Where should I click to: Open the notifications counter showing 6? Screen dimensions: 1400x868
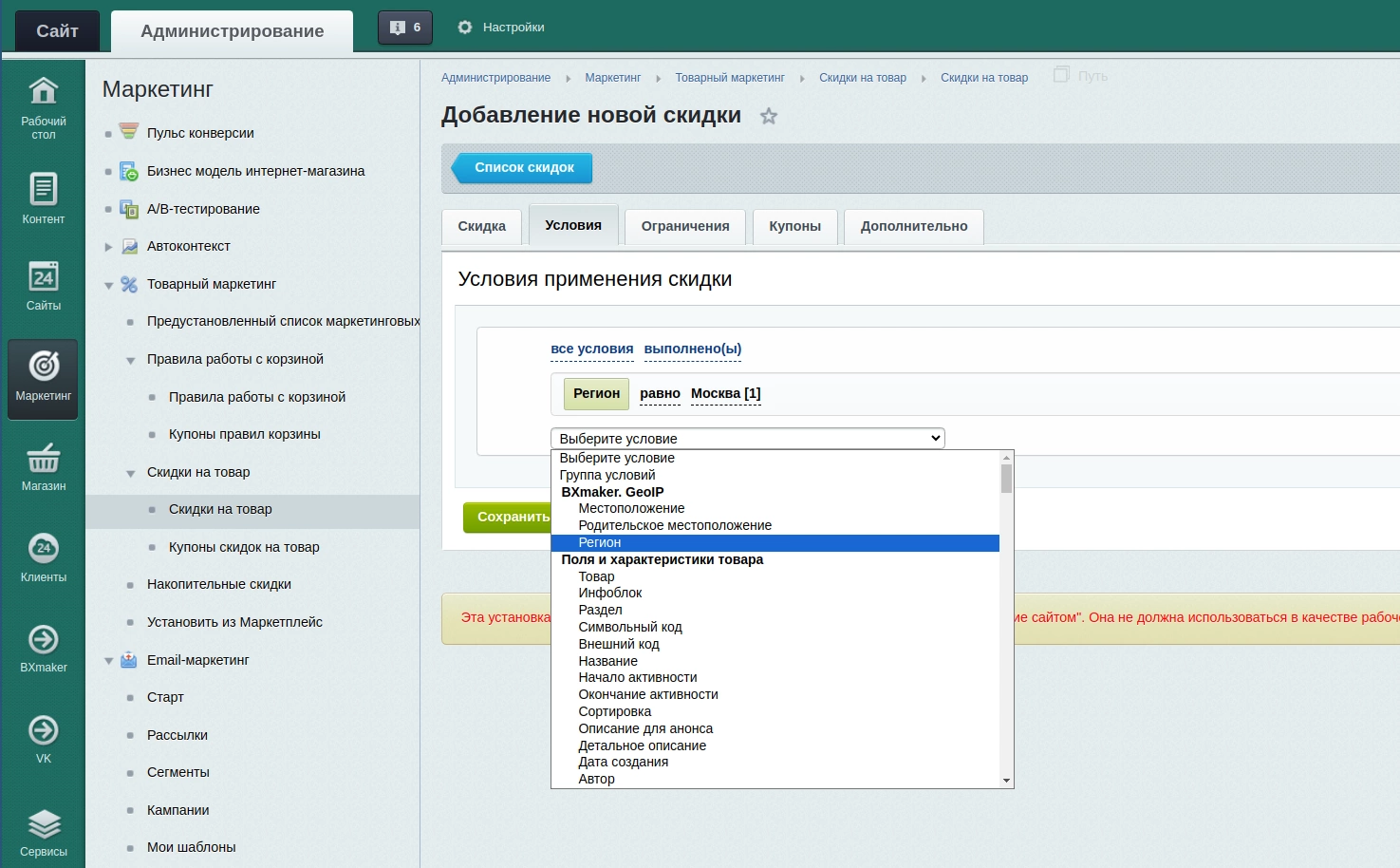(x=405, y=28)
